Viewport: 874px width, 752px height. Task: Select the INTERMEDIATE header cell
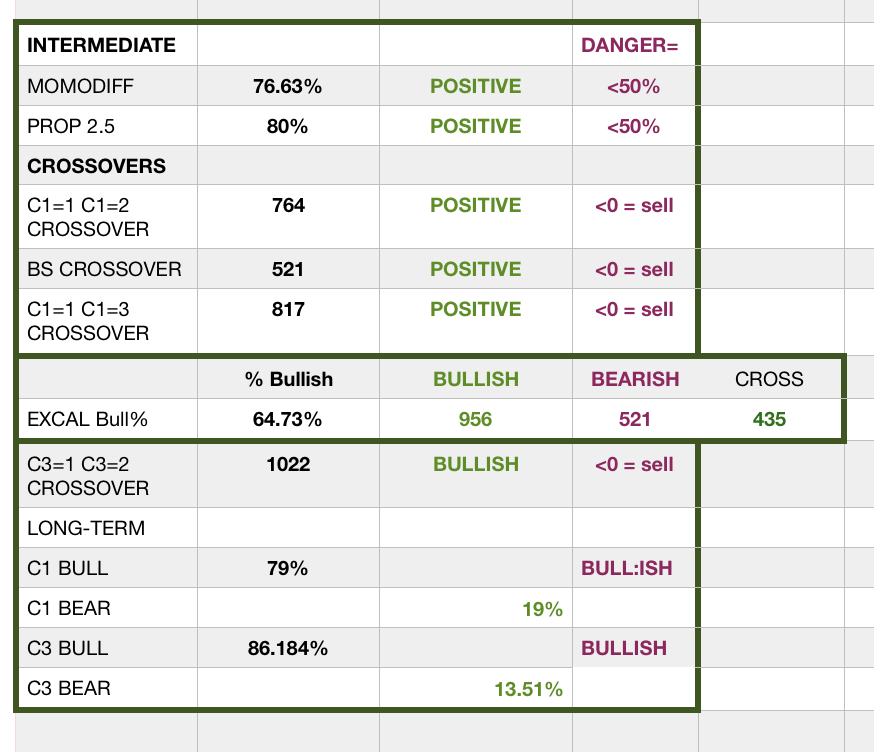pyautogui.click(x=101, y=45)
